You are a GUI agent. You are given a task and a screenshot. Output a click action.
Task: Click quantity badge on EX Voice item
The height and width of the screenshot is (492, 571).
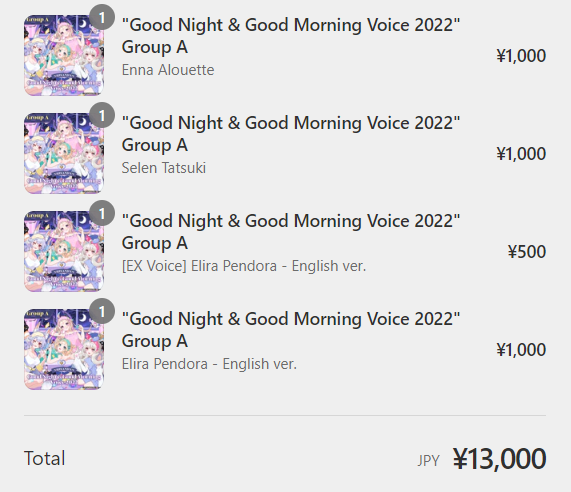[102, 213]
